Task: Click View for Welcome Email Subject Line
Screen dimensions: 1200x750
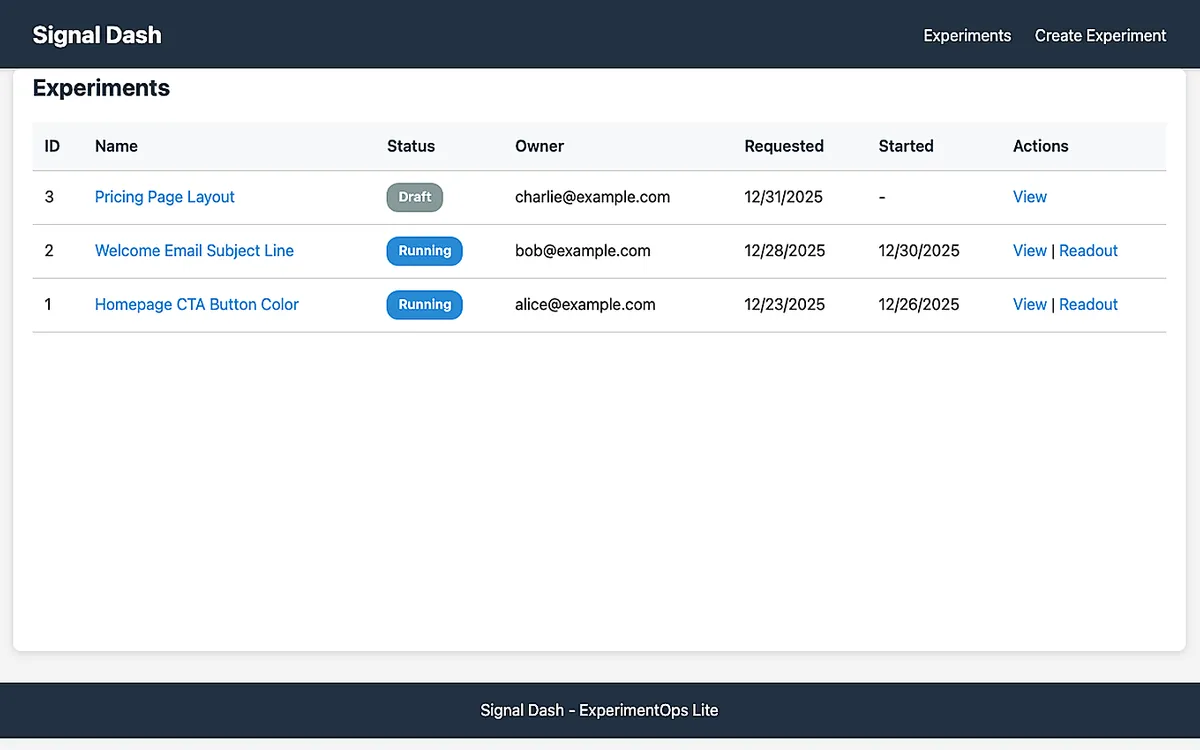Action: pos(1030,251)
